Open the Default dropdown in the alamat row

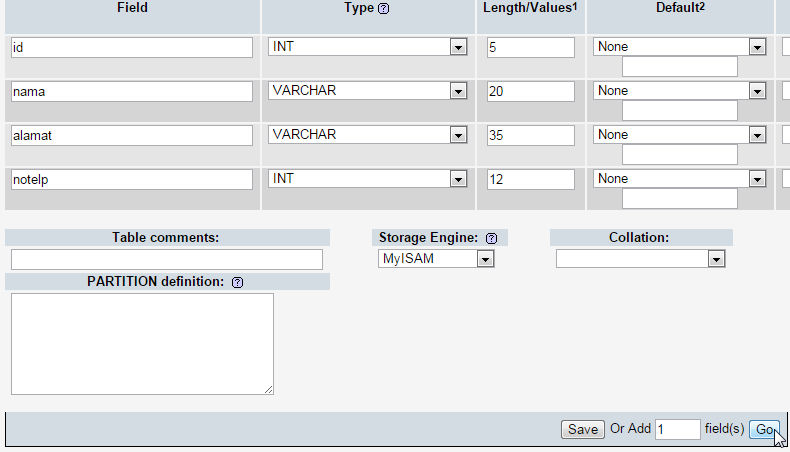point(680,135)
